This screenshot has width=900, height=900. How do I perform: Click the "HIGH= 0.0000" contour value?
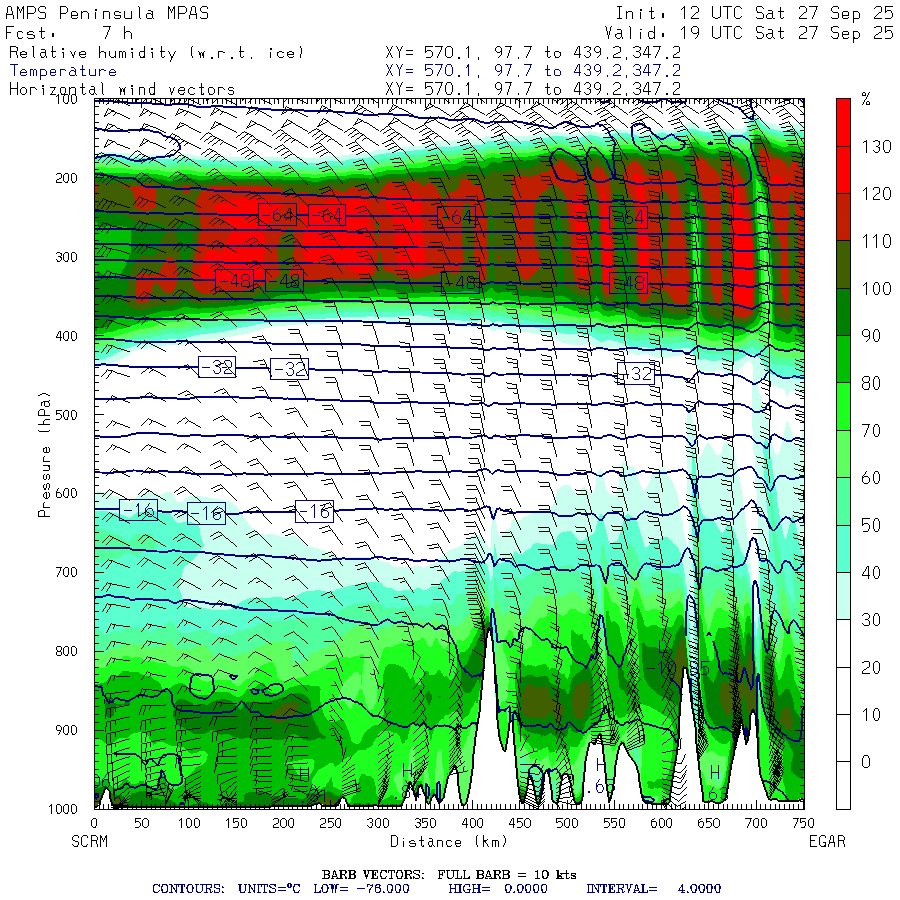point(498,889)
